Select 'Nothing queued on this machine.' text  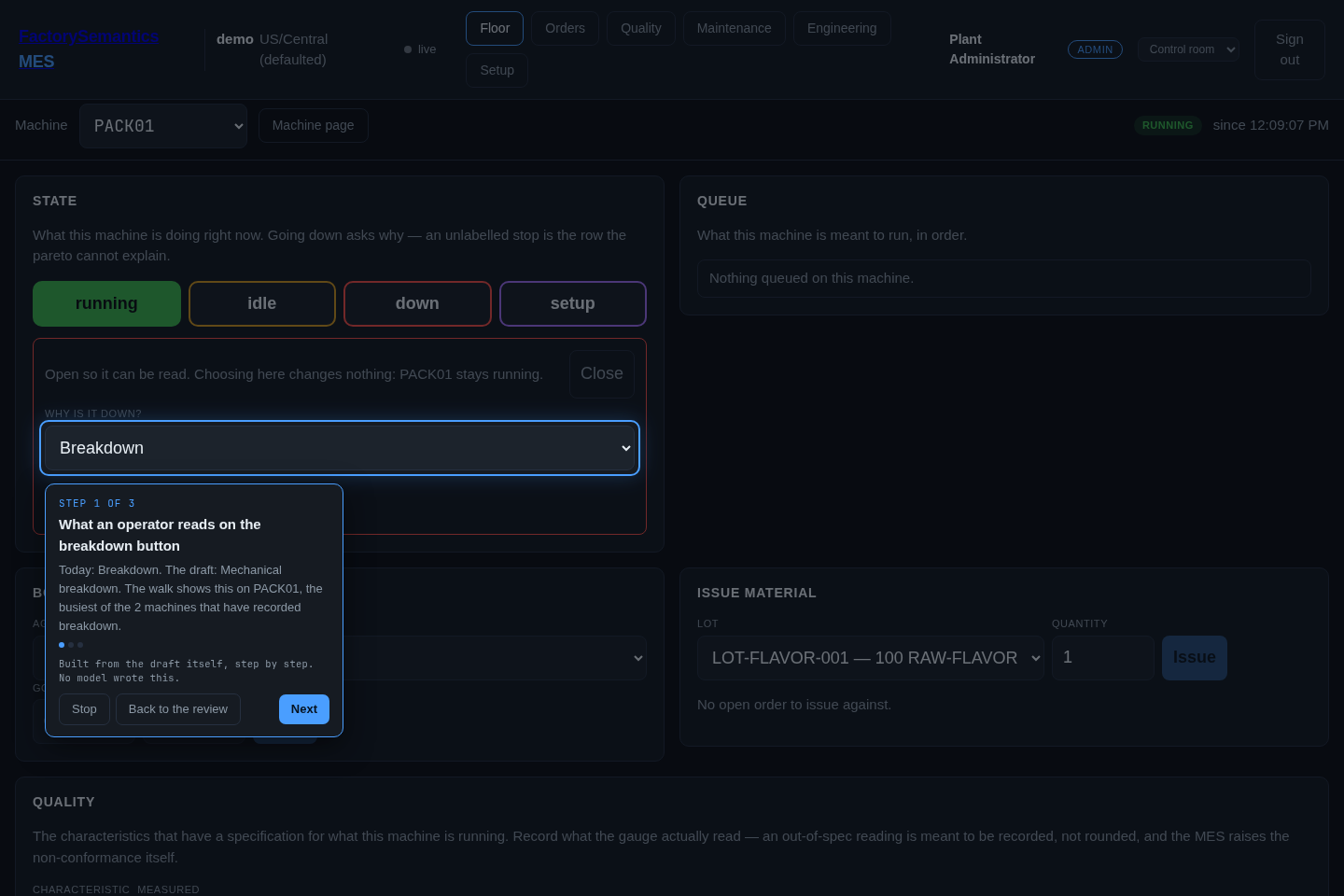(x=811, y=278)
